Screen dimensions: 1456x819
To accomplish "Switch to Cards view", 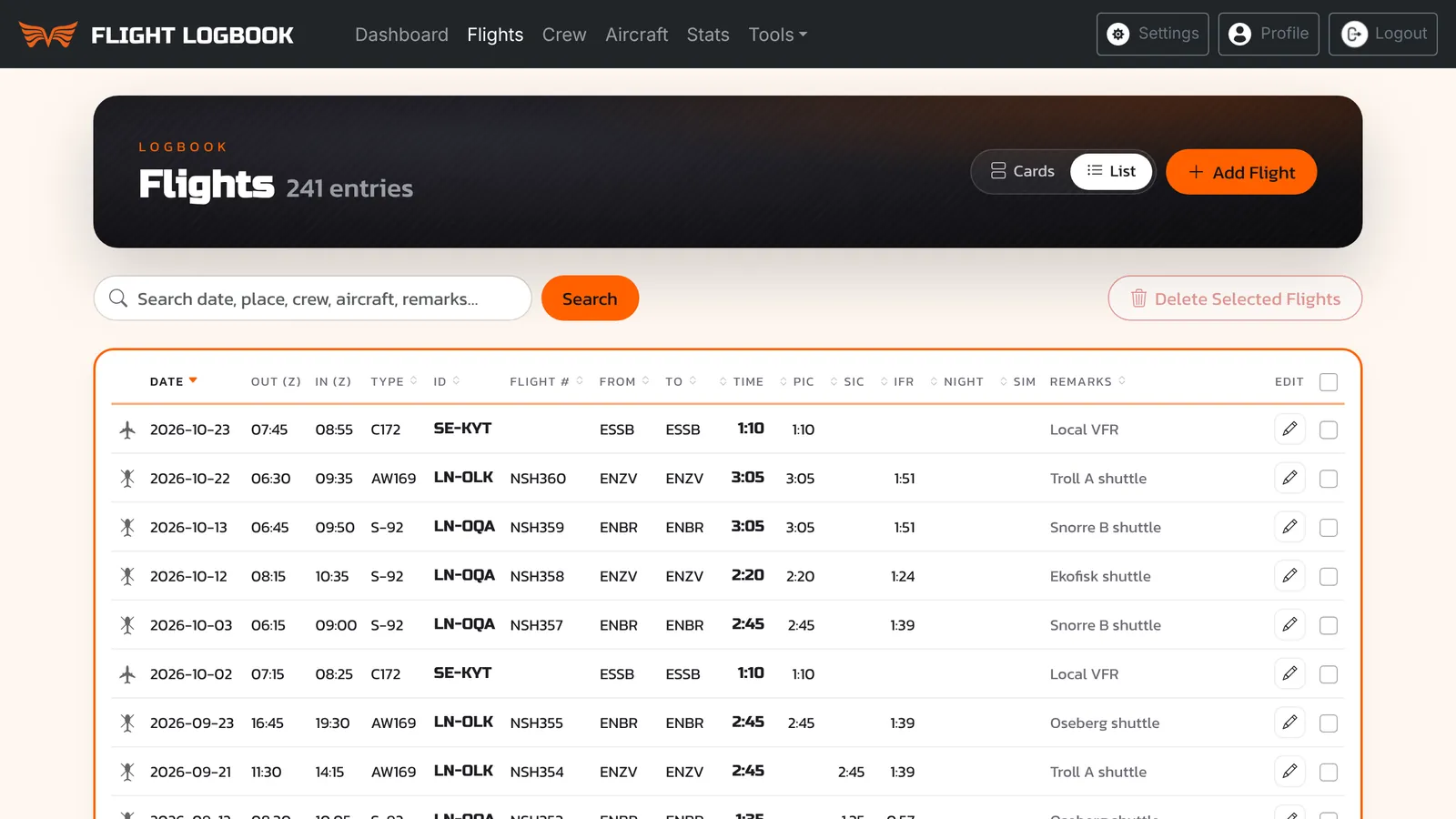I will [x=1023, y=171].
